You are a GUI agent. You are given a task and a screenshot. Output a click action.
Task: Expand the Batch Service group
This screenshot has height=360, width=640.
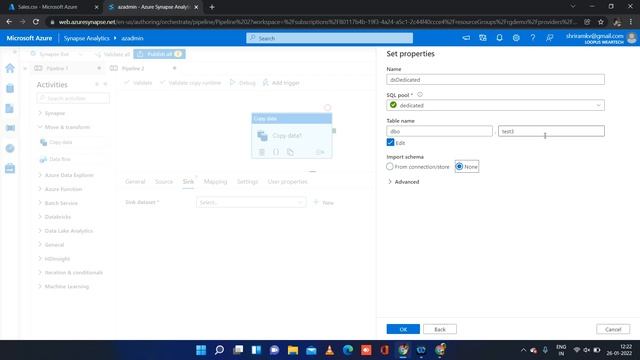[x=58, y=203]
